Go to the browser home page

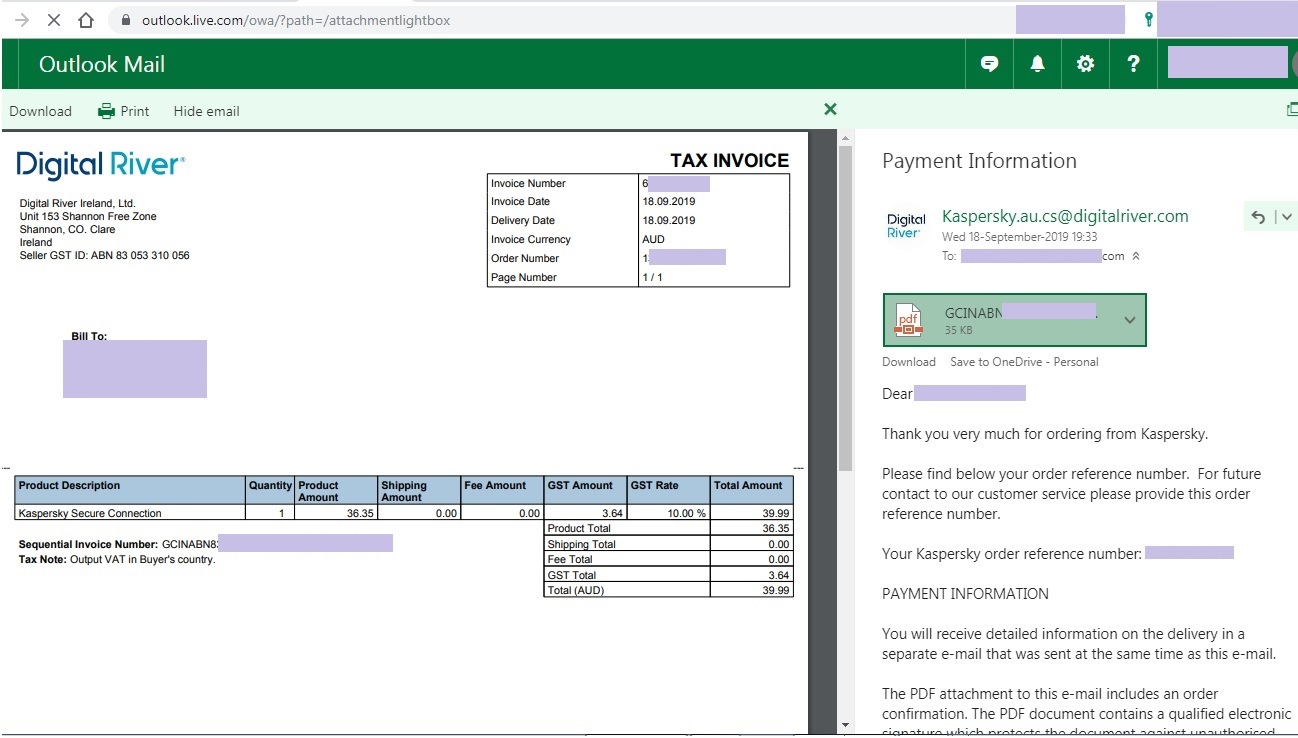pos(86,19)
